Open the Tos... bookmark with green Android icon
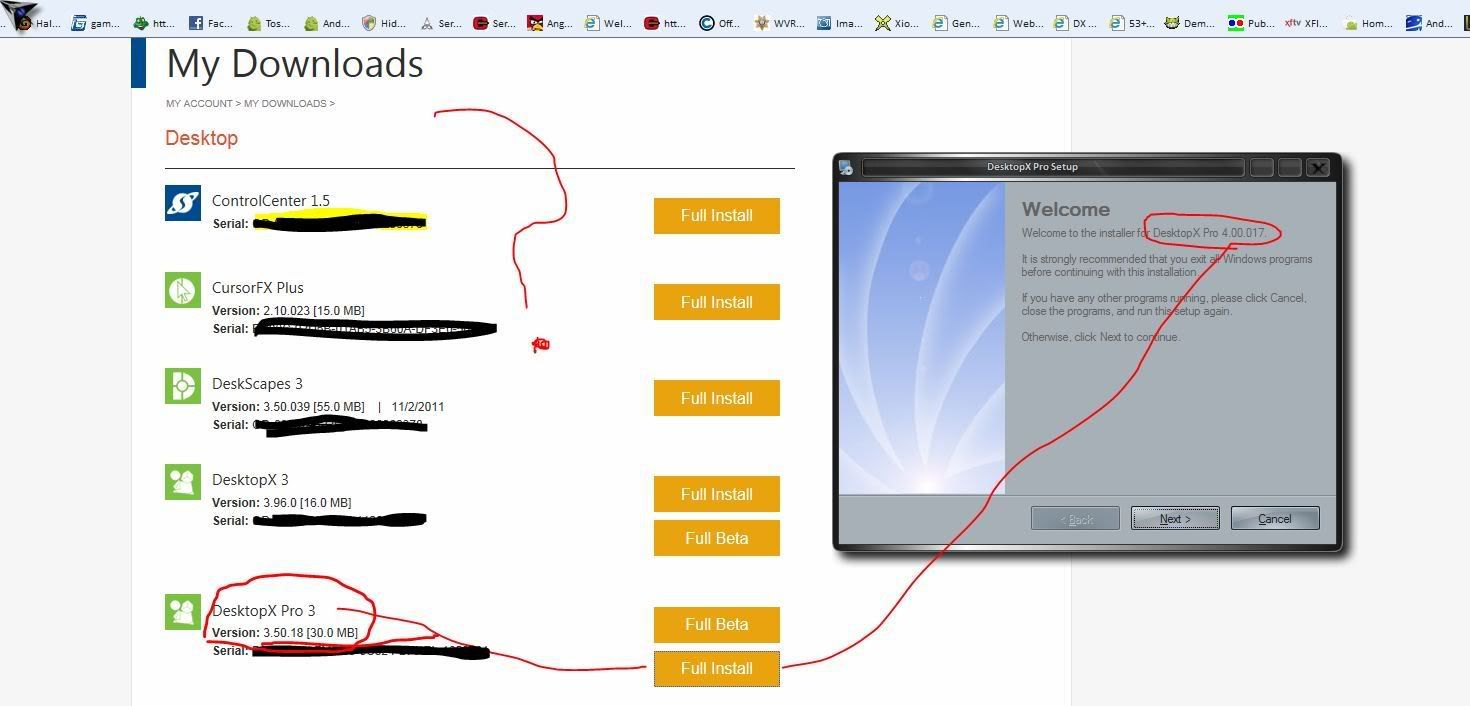The width and height of the screenshot is (1470, 706). tap(268, 22)
